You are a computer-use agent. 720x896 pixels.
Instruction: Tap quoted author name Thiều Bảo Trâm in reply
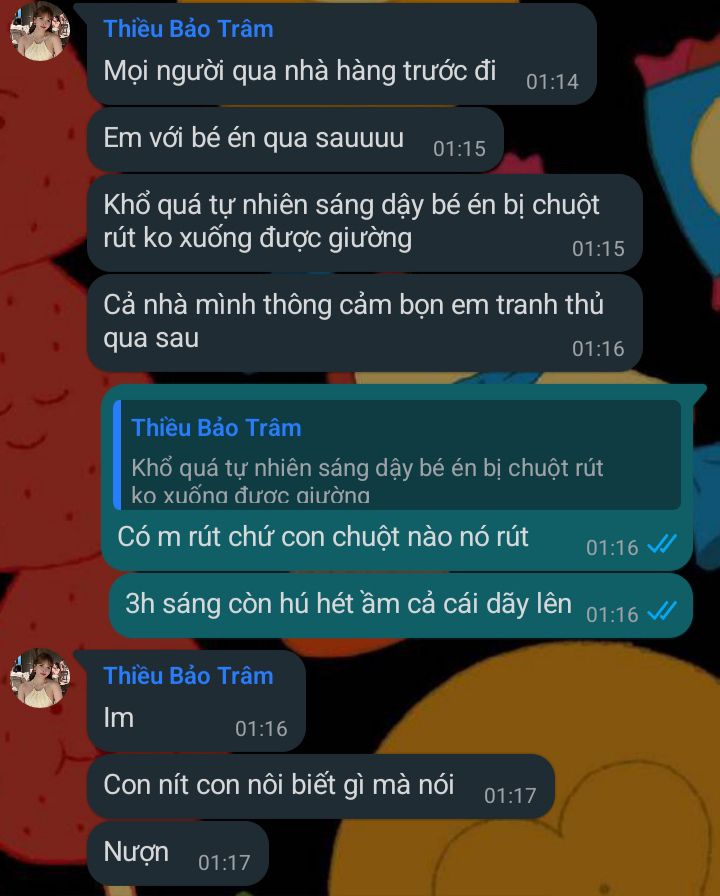[x=216, y=427]
